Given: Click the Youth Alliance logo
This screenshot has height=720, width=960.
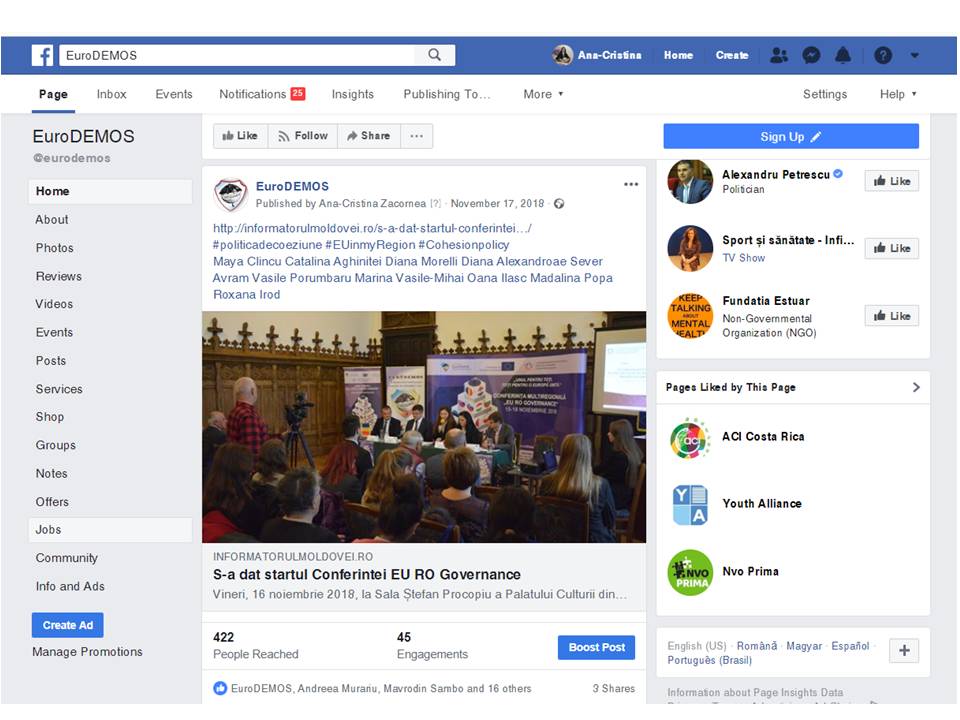Looking at the screenshot, I should click(x=690, y=505).
